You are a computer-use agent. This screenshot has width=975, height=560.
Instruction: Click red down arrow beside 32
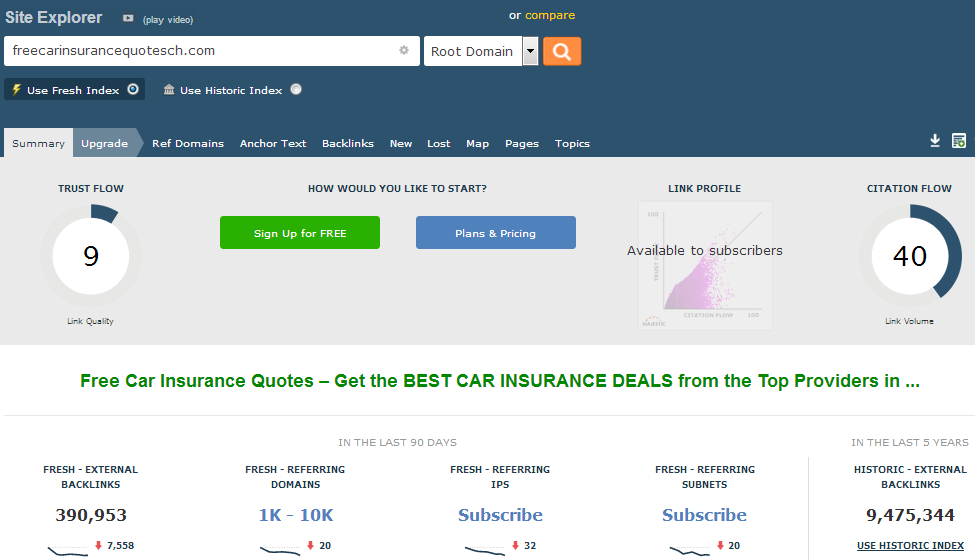pyautogui.click(x=515, y=545)
